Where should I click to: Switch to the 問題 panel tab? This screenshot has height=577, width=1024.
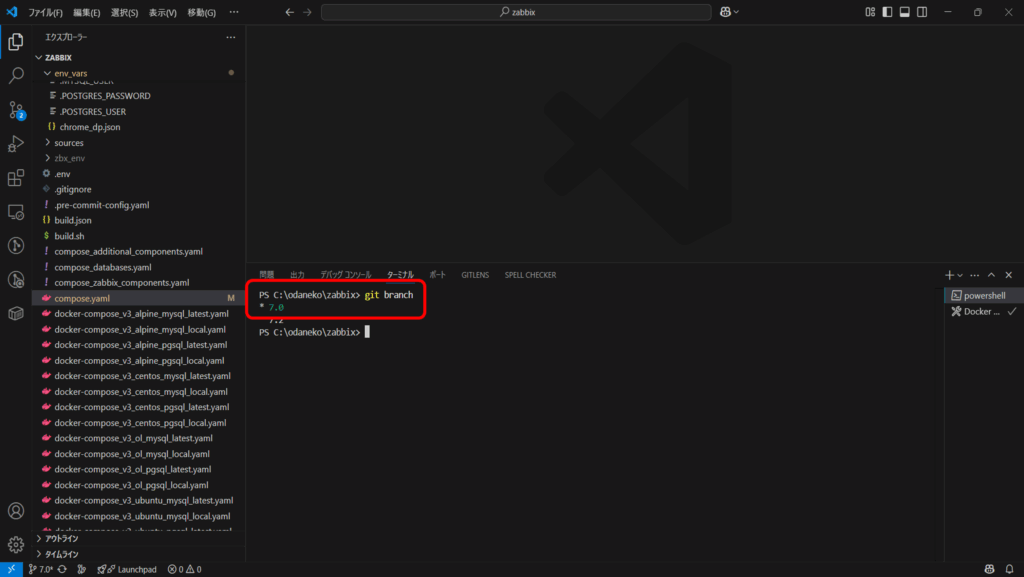click(266, 275)
